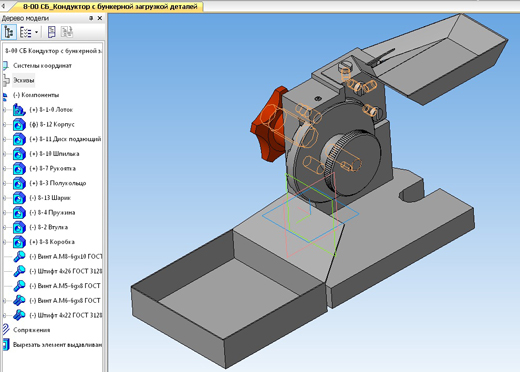Open the Сопряжения mates node
Viewport: 520px width, 372px height.
point(31,330)
